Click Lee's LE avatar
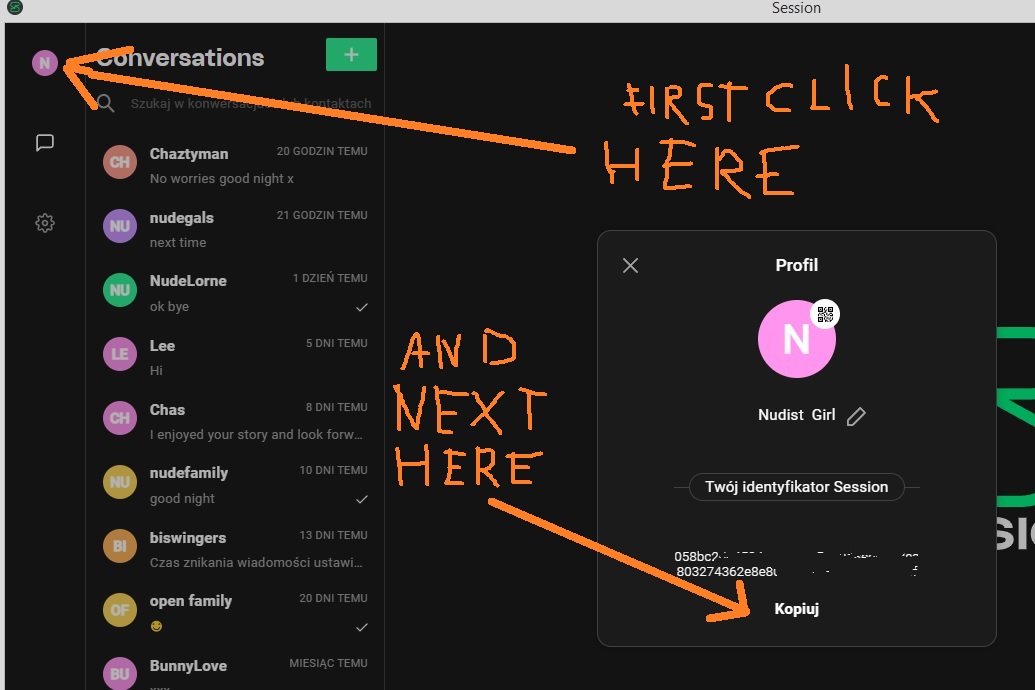The width and height of the screenshot is (1035, 690). (119, 354)
